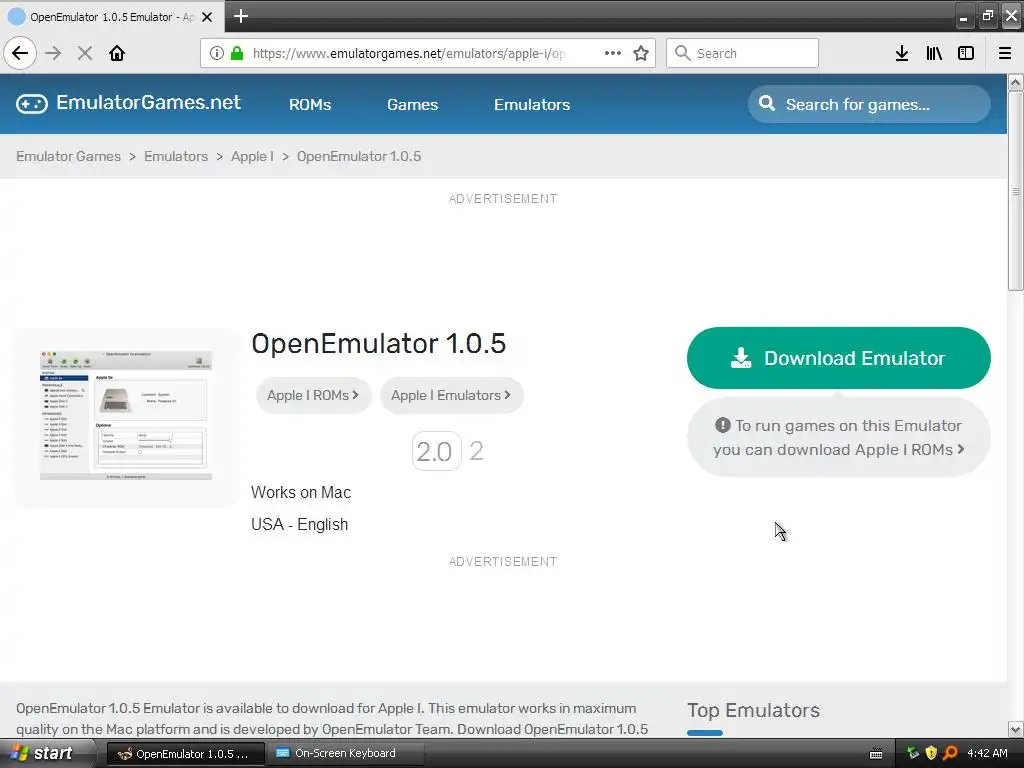Click the page scrollbar up arrow
1024x768 pixels.
tap(1015, 82)
